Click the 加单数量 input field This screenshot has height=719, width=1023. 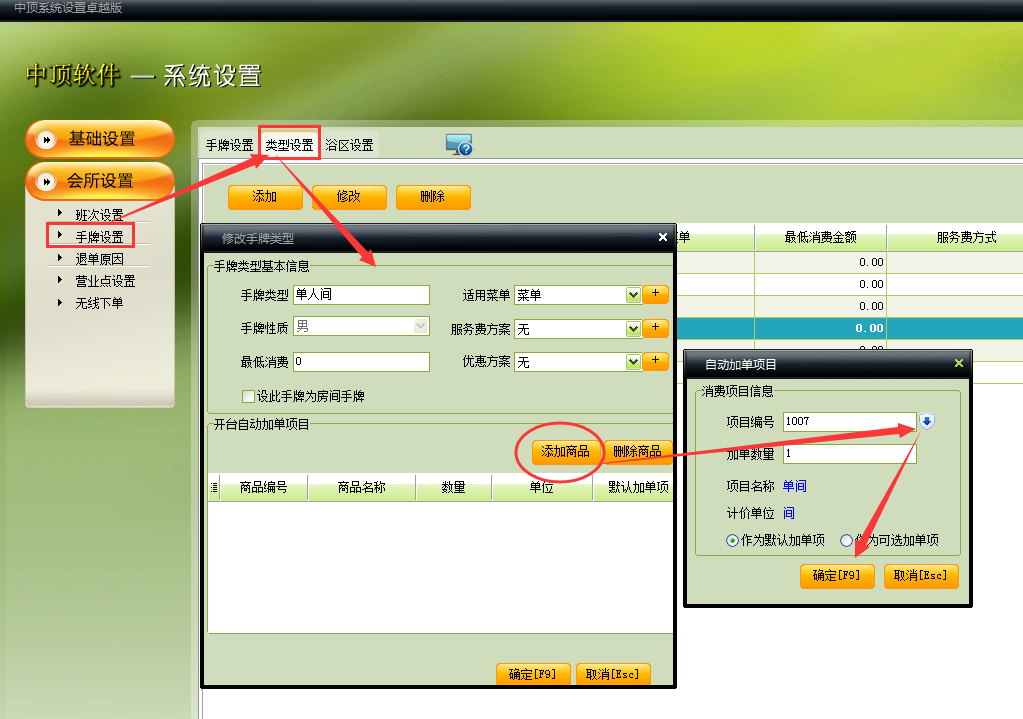pos(849,454)
